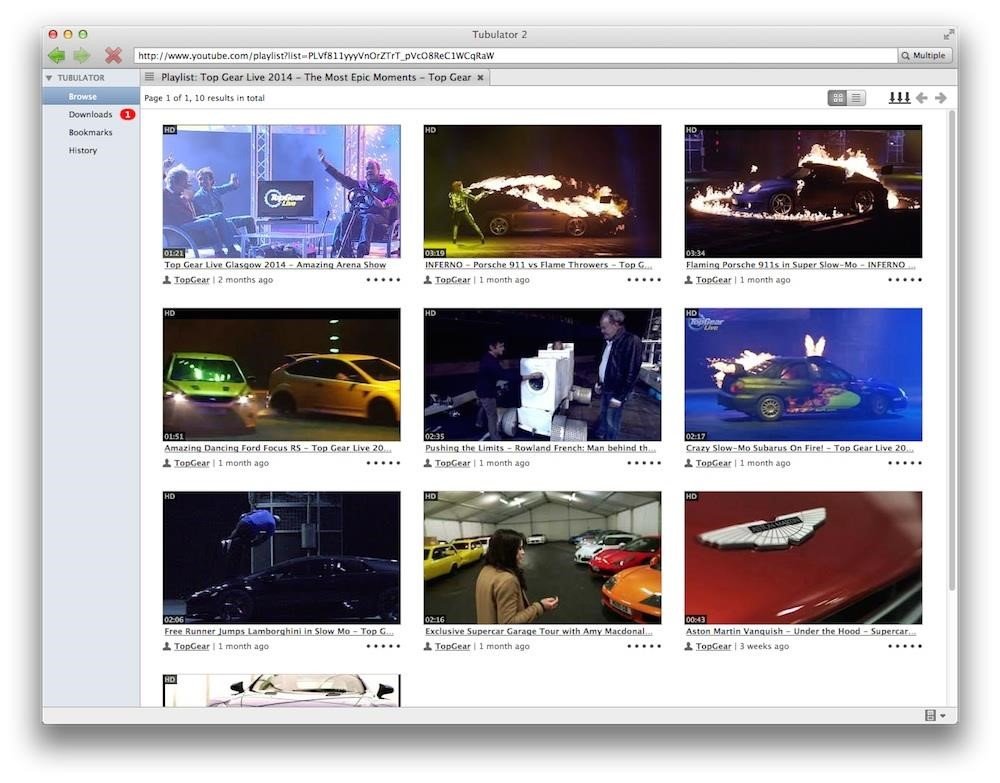
Task: Collapse the TUBULATOR sidebar section
Action: [48, 78]
